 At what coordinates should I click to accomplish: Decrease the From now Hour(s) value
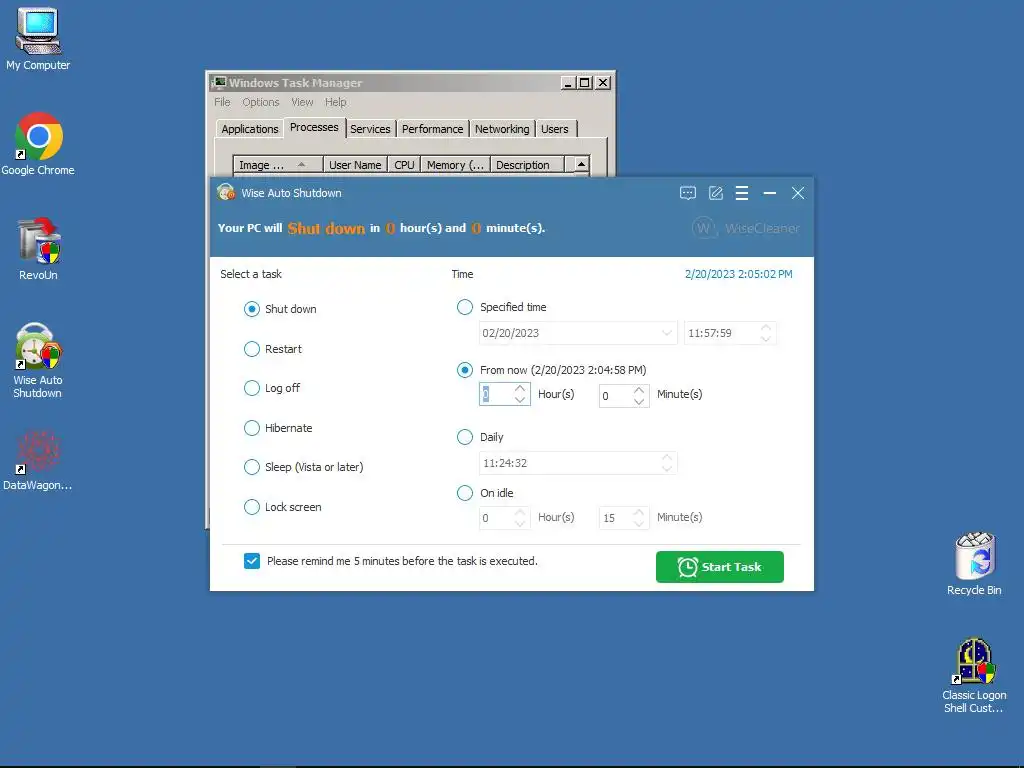tap(520, 400)
